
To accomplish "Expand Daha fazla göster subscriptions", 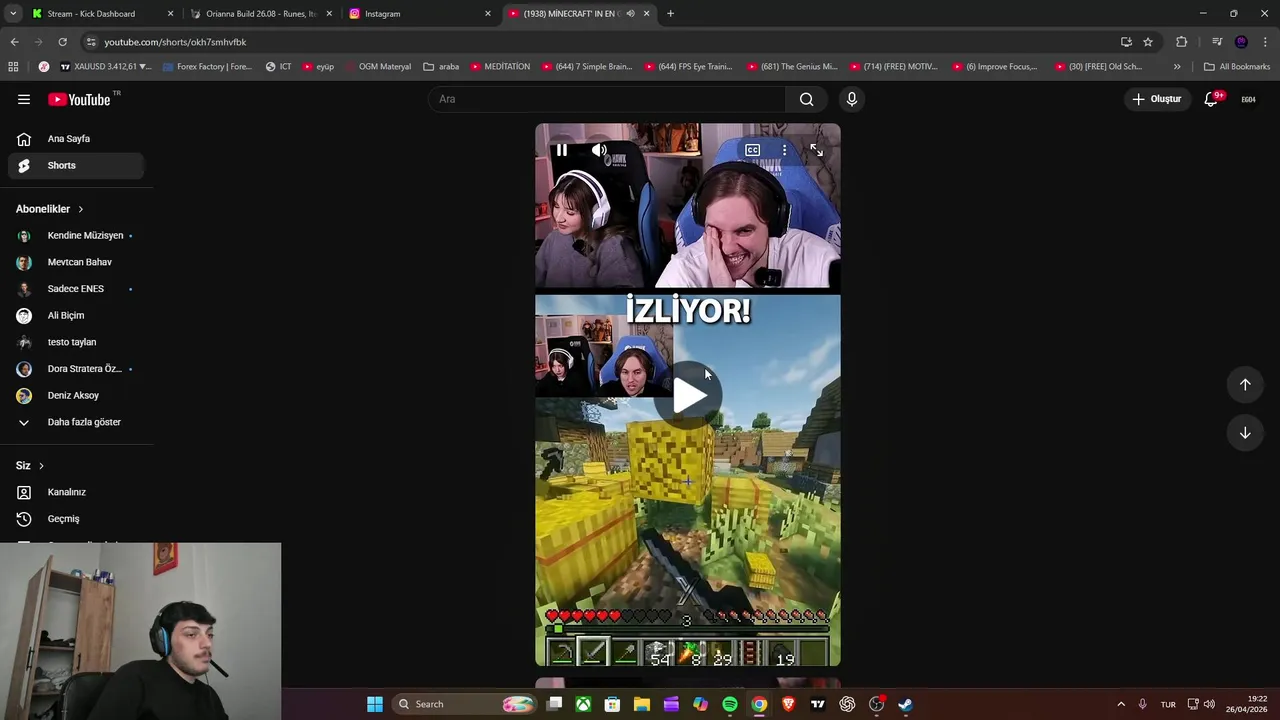I will [x=76, y=422].
